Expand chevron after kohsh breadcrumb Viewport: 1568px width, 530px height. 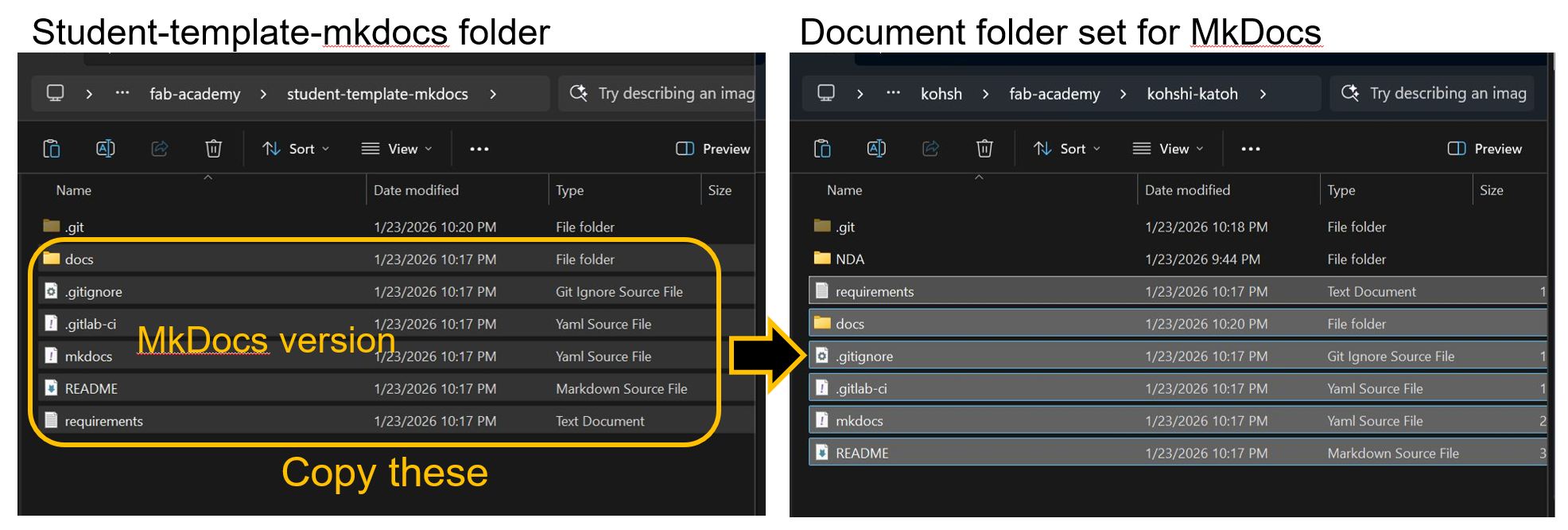pyautogui.click(x=985, y=94)
